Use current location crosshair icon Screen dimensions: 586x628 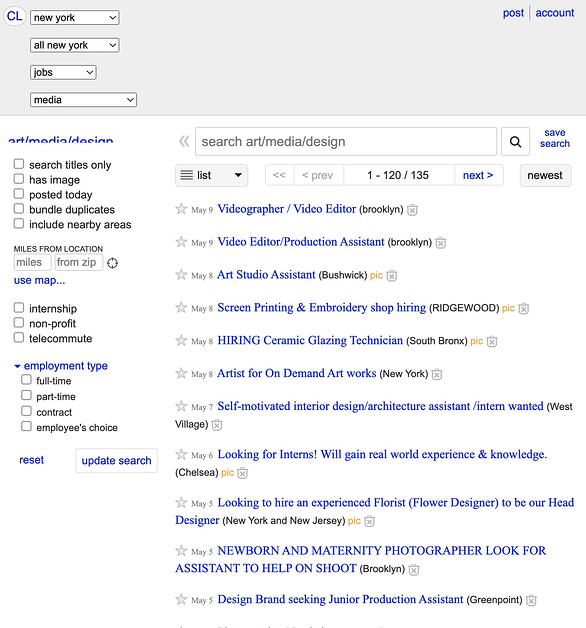(113, 263)
